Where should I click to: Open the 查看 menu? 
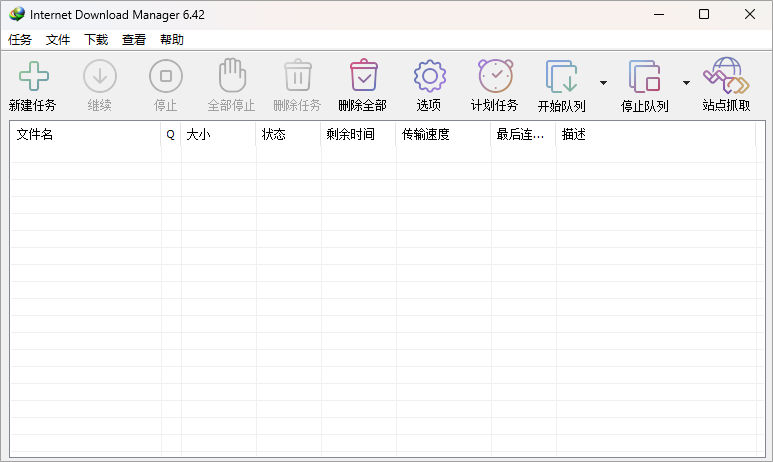pyautogui.click(x=134, y=39)
